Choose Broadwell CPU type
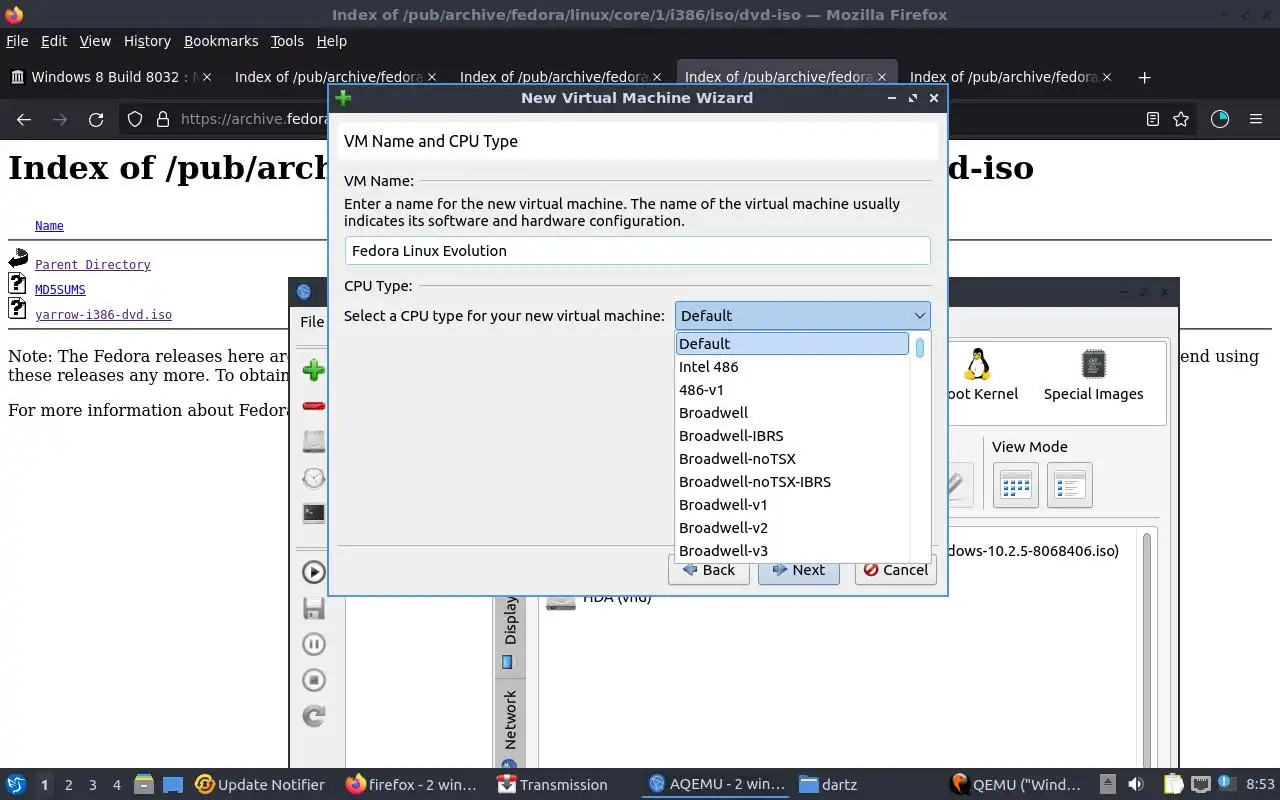This screenshot has width=1280, height=800. click(792, 413)
